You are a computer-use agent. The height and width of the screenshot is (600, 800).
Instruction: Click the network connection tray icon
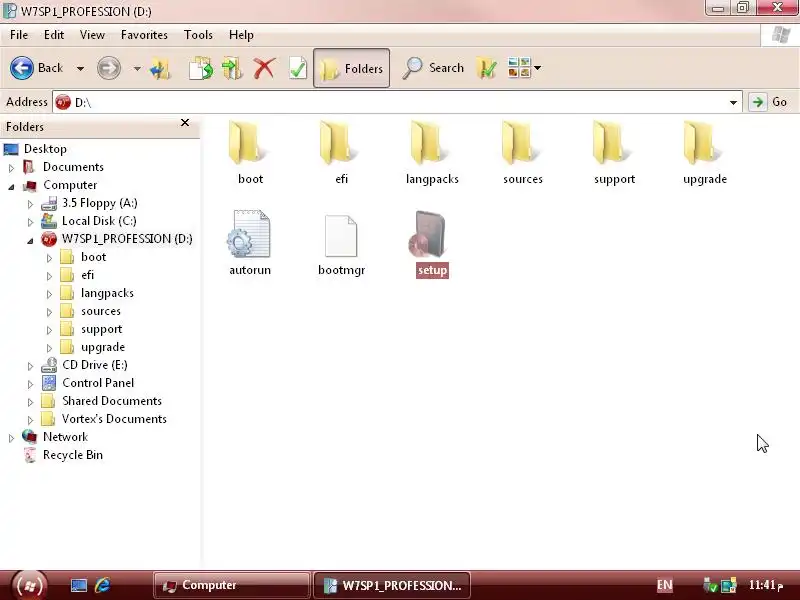pos(729,585)
